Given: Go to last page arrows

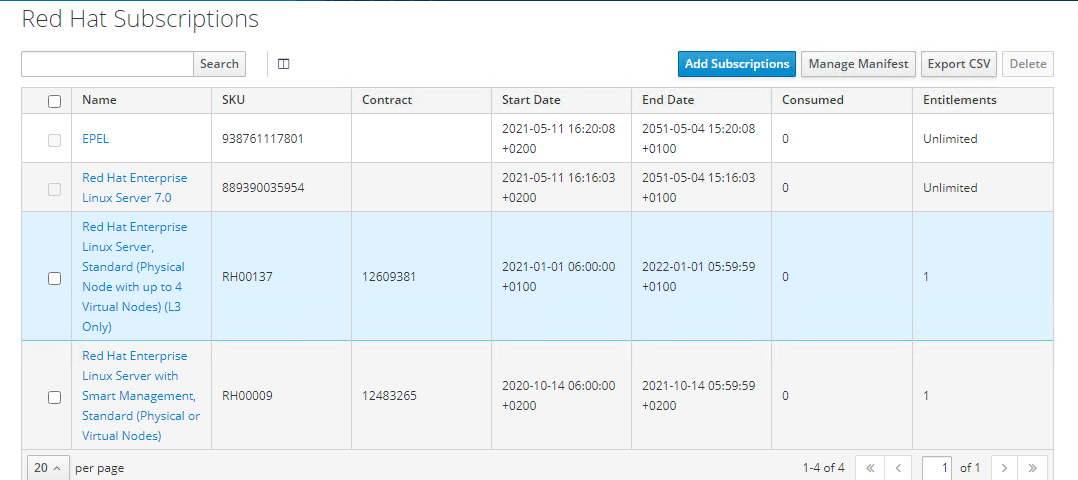Looking at the screenshot, I should point(1033,468).
